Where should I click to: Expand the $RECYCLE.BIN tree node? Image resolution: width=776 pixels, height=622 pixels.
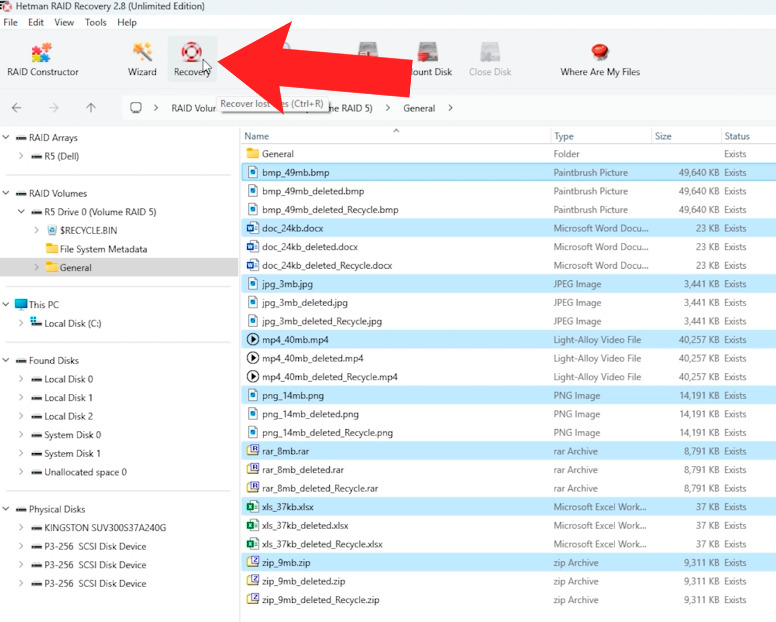36,230
